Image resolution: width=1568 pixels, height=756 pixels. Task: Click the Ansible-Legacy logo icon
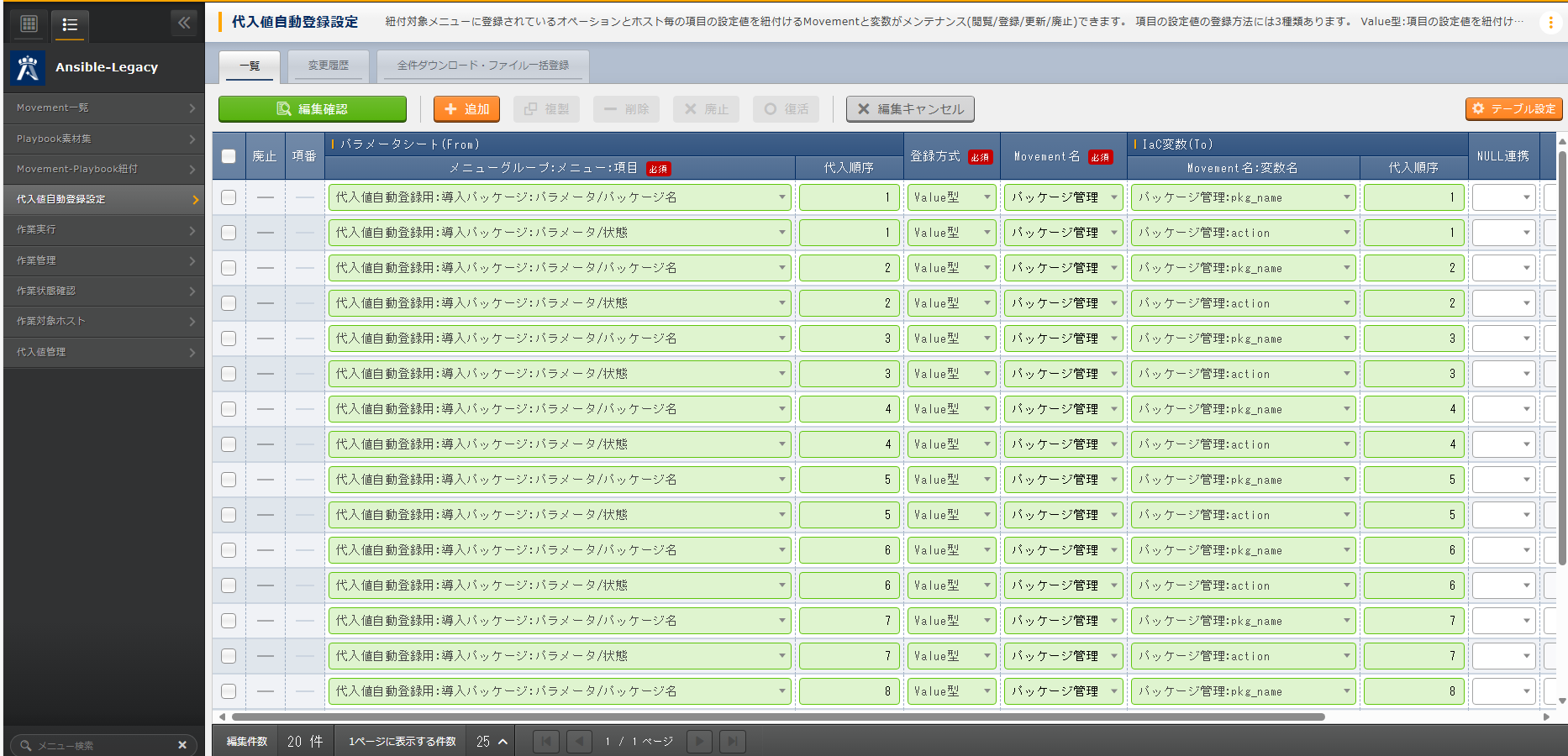27,67
